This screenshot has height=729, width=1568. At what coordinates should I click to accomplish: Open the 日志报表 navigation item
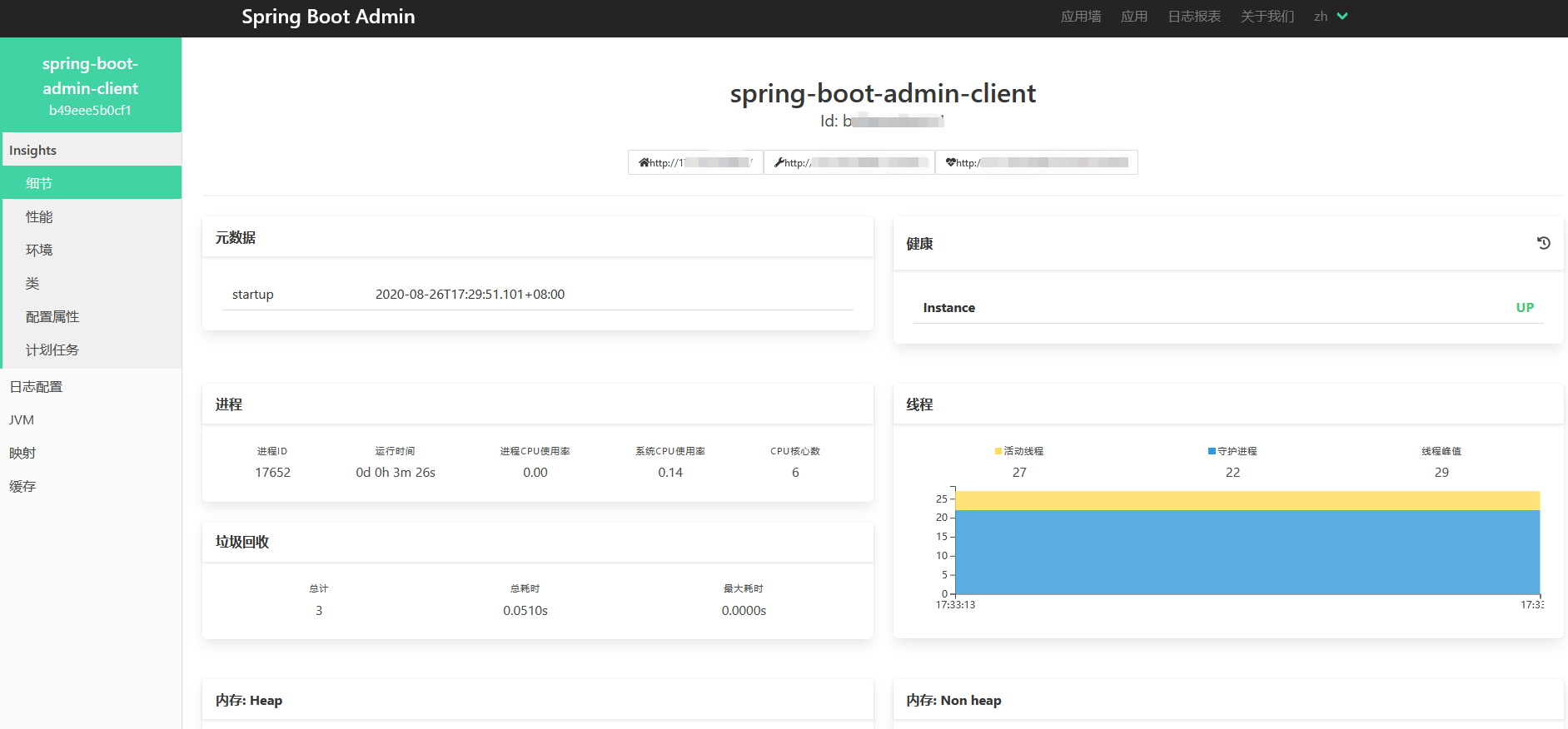(x=1194, y=17)
